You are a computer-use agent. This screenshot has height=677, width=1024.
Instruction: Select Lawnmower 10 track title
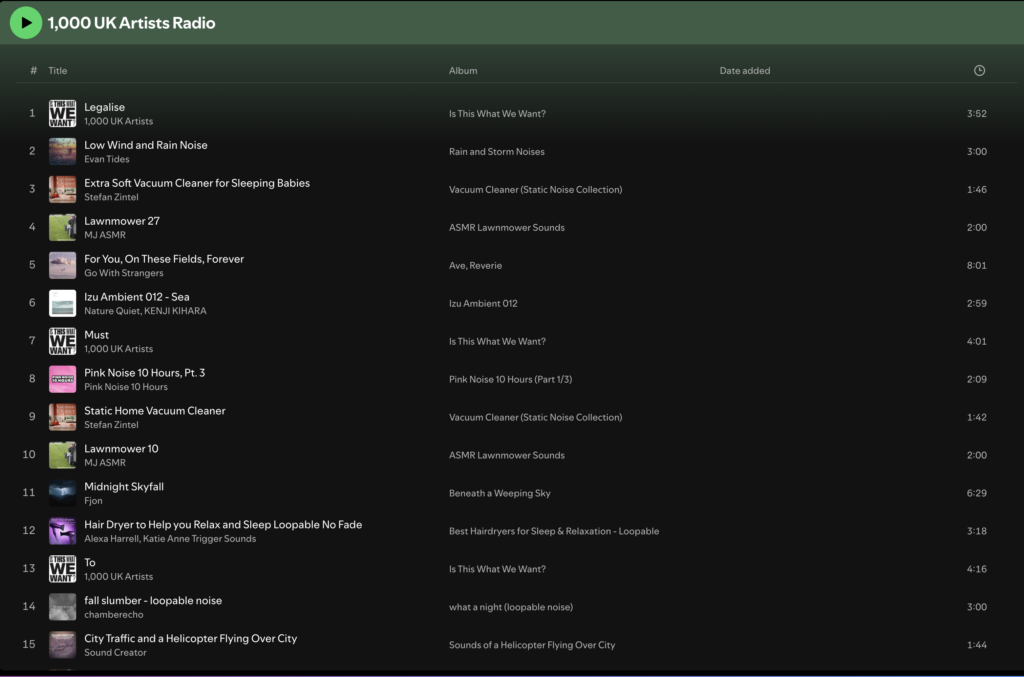(x=121, y=449)
